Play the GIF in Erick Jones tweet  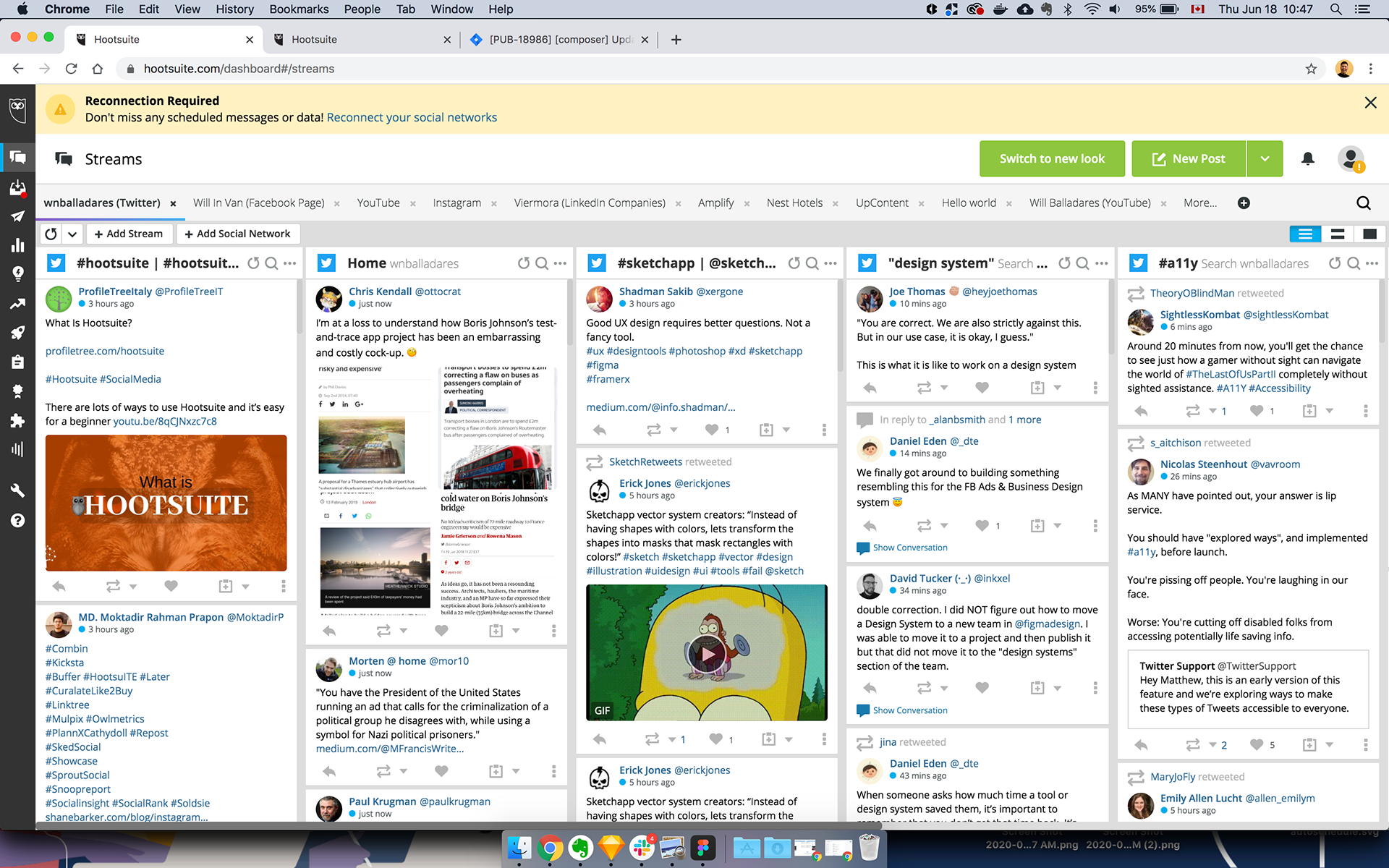tap(706, 655)
